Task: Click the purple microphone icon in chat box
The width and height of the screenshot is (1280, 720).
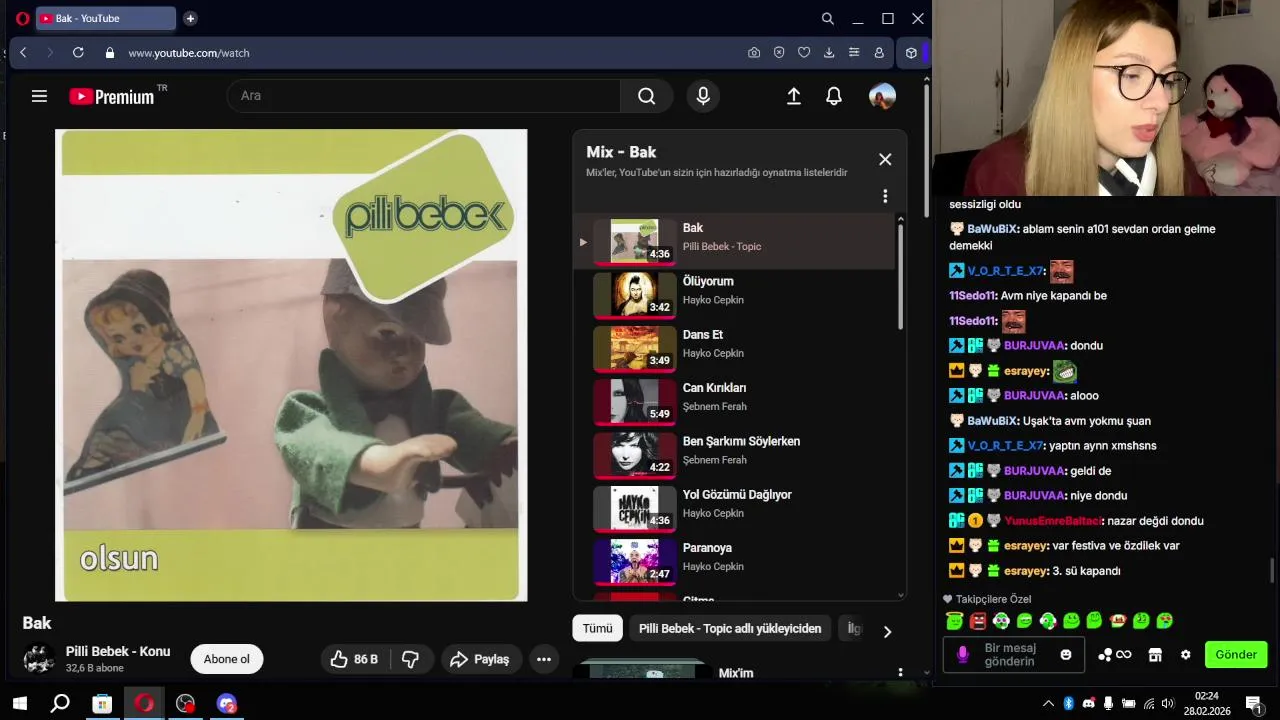Action: tap(963, 655)
